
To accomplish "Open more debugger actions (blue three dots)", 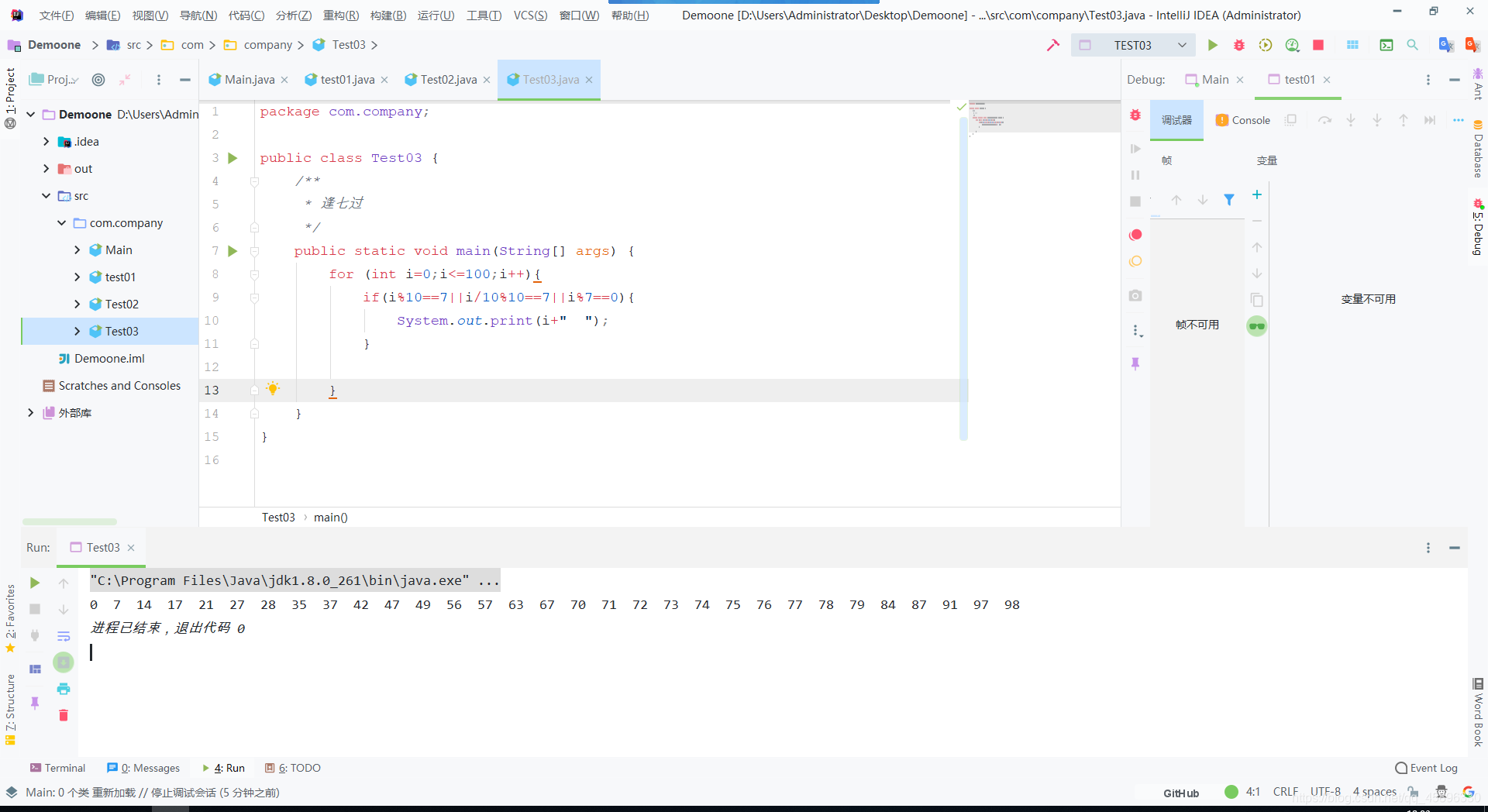I will pos(1459,120).
